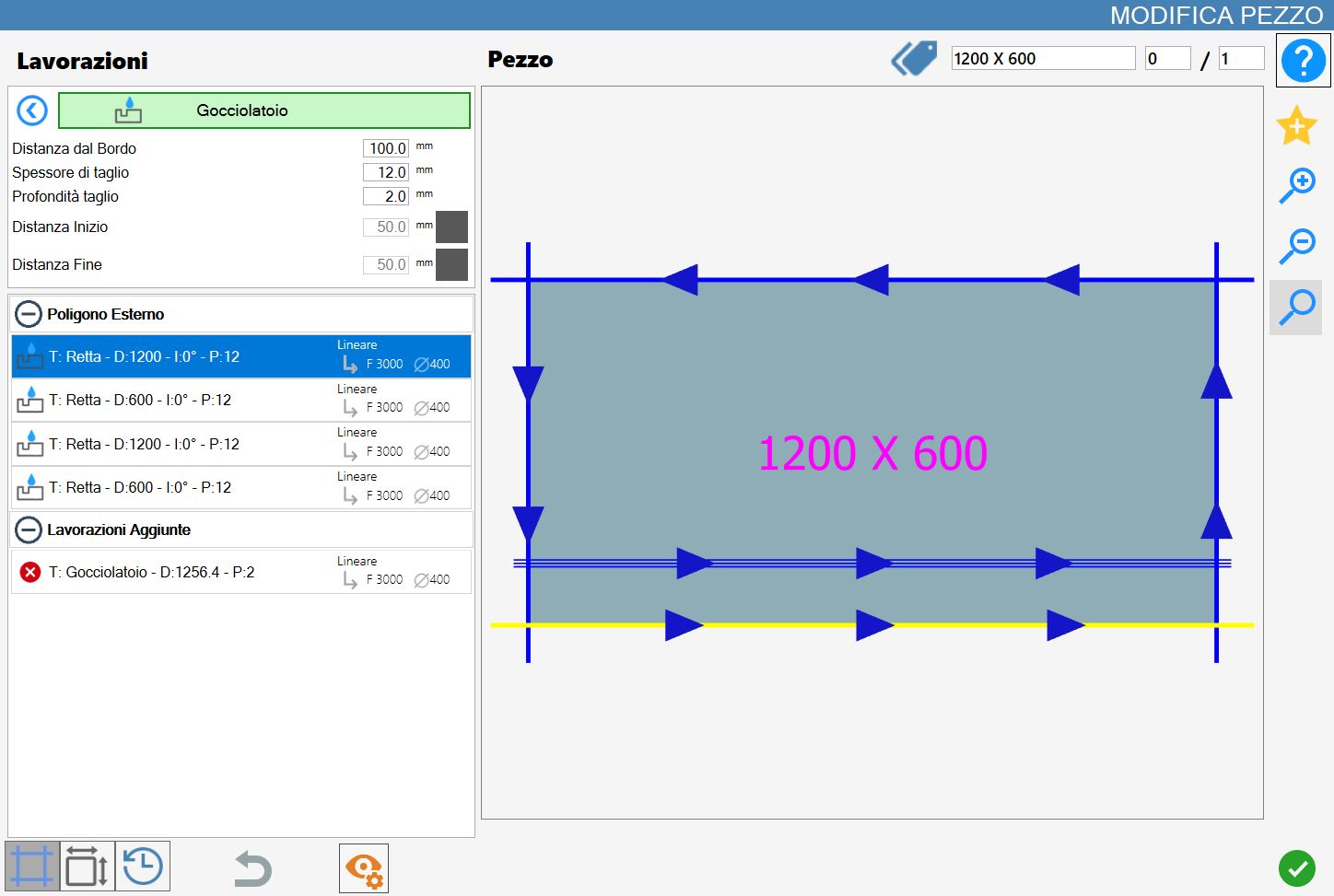Click the undo arrow icon
The image size is (1334, 896).
coord(252,868)
